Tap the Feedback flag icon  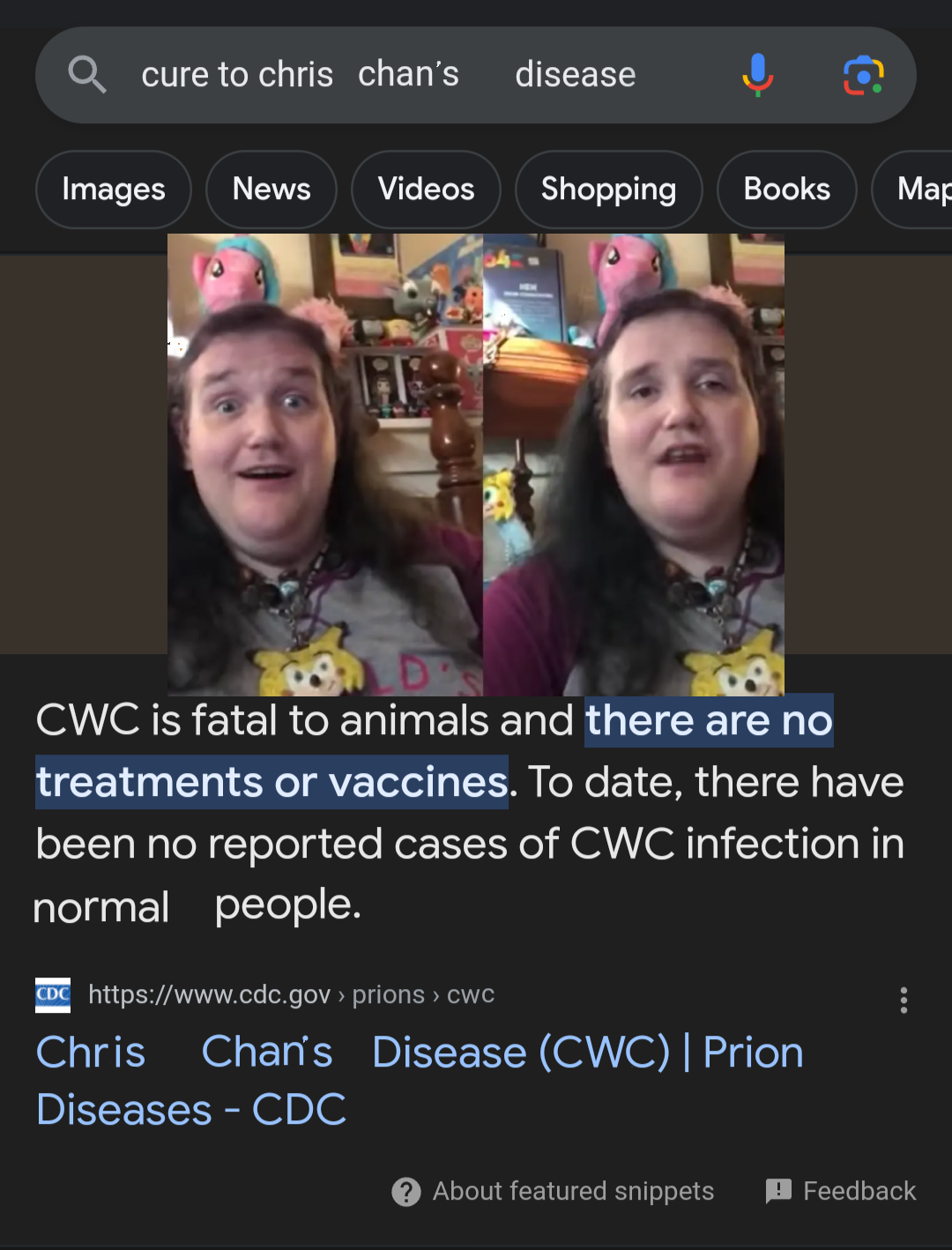coord(778,1192)
